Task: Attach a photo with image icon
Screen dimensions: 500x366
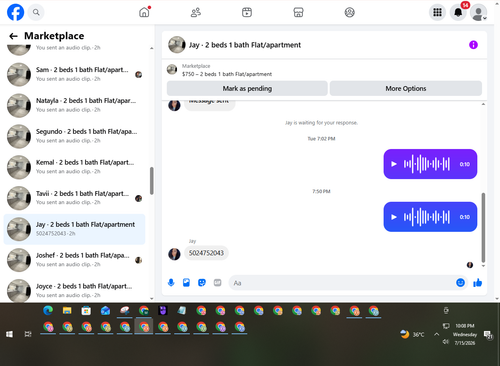Action: (186, 283)
